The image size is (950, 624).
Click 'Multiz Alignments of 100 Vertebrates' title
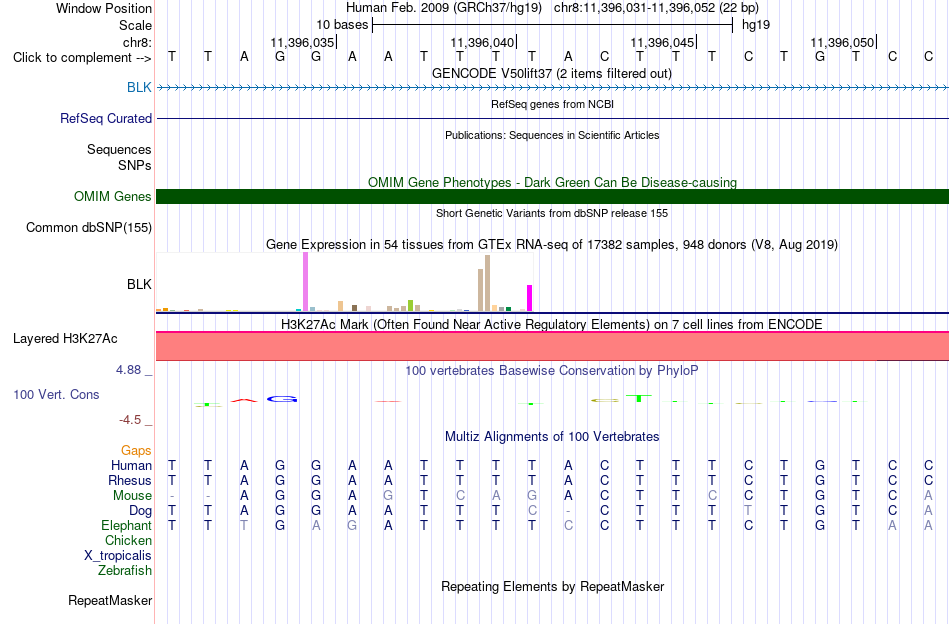click(552, 436)
